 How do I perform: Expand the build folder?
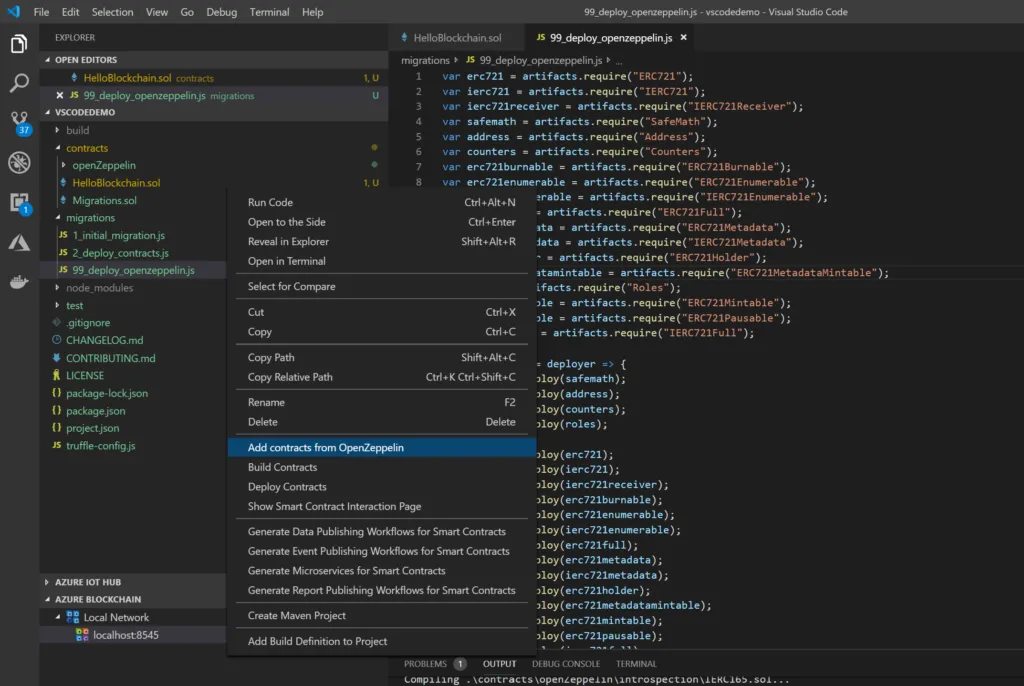click(57, 130)
